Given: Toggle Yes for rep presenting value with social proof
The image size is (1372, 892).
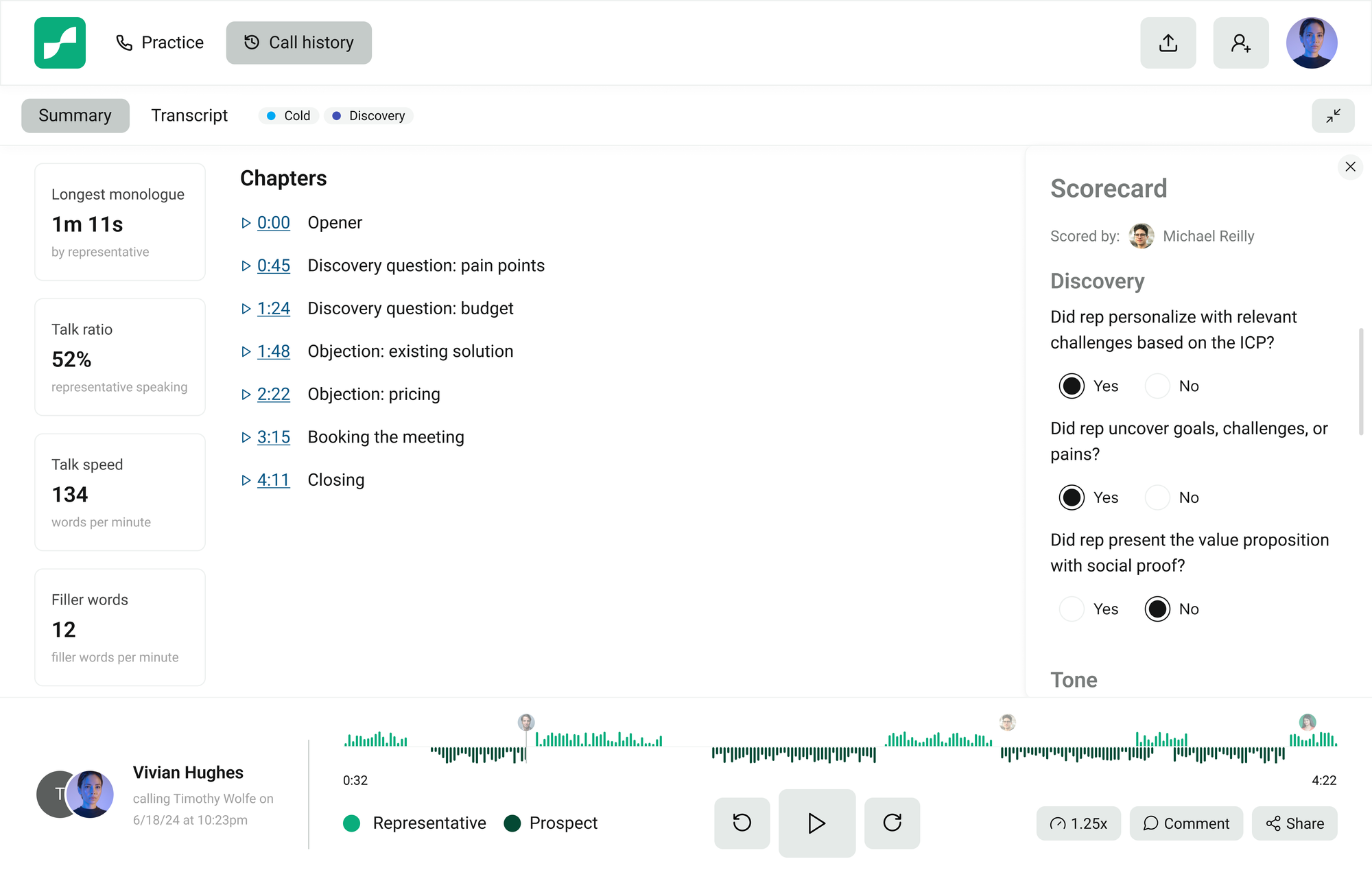Looking at the screenshot, I should [x=1071, y=609].
